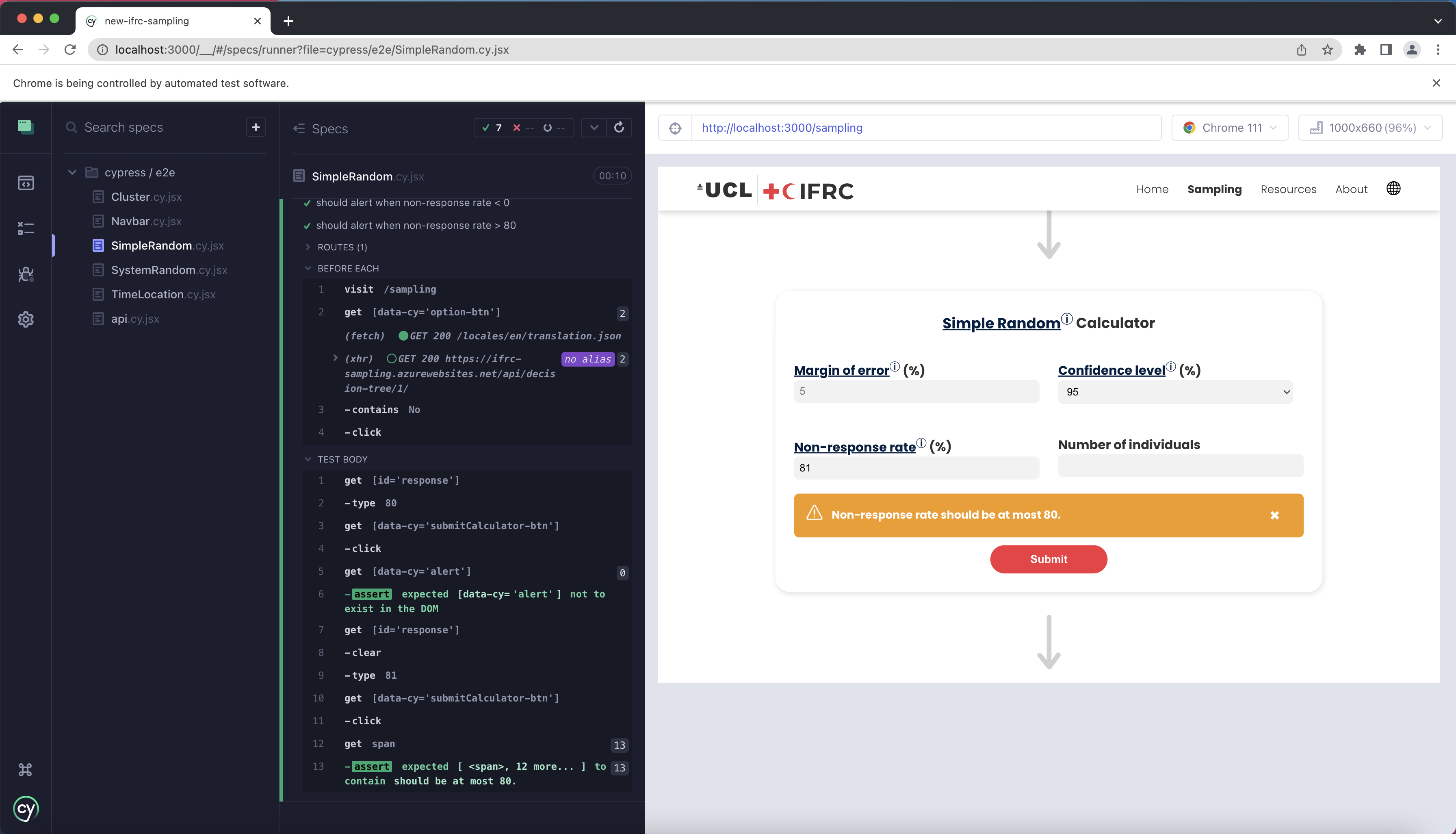Rerun all tests with the reload icon
This screenshot has width=1456, height=834.
point(619,128)
